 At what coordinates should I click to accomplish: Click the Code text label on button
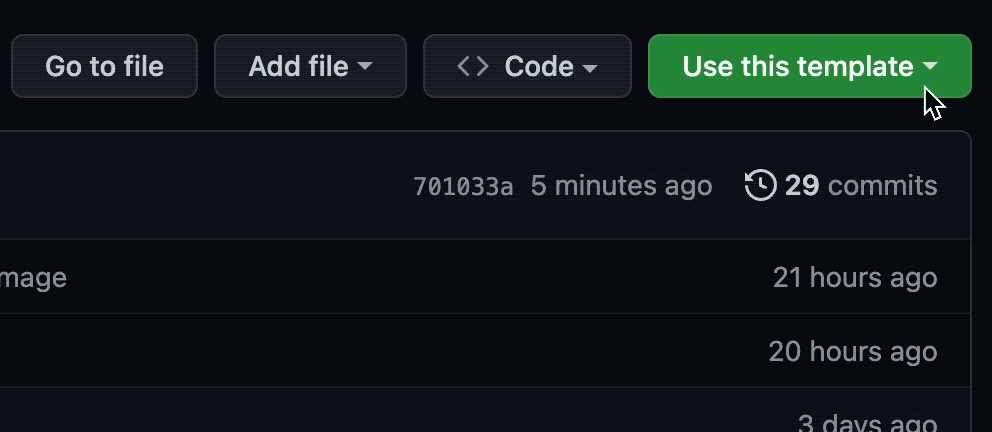[x=539, y=66]
